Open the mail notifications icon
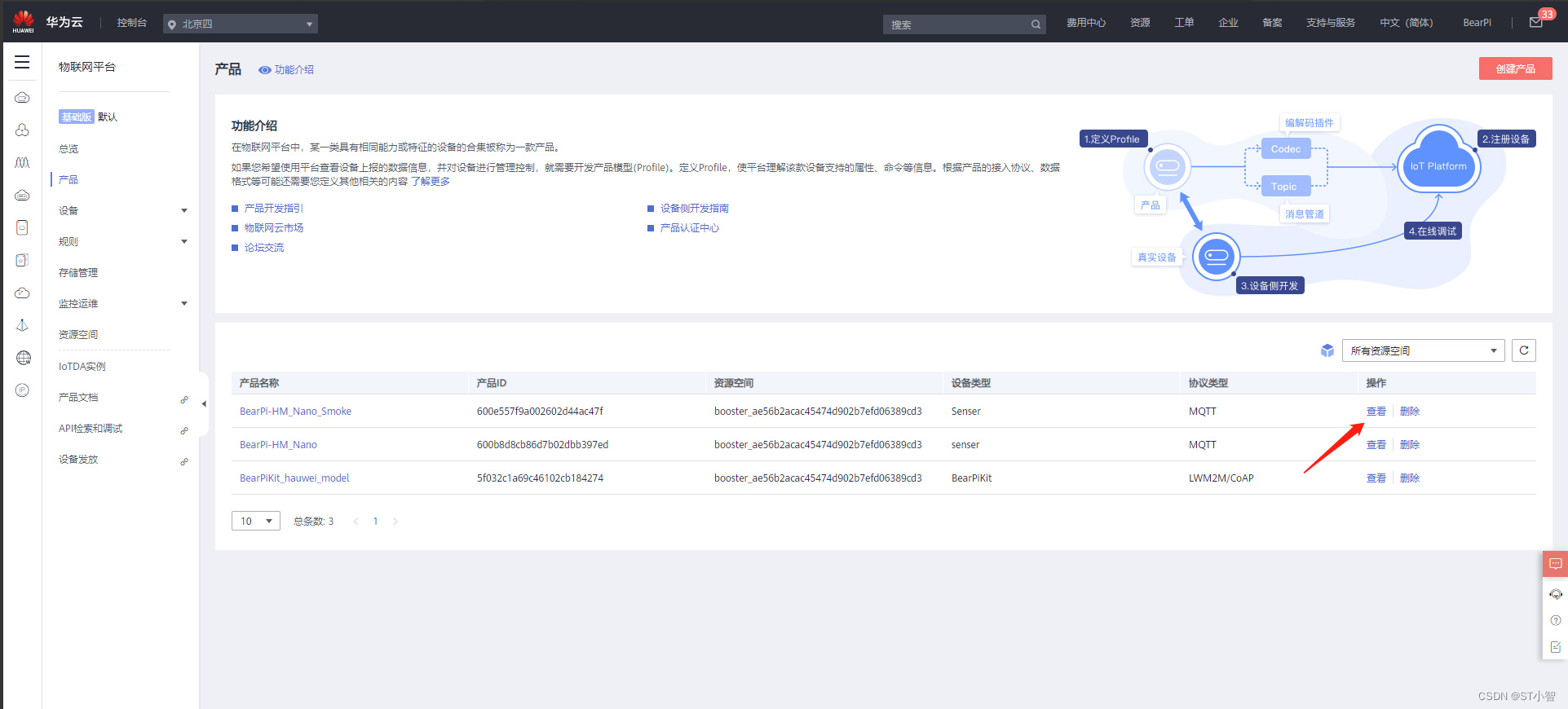Viewport: 1568px width, 709px height. [x=1535, y=23]
